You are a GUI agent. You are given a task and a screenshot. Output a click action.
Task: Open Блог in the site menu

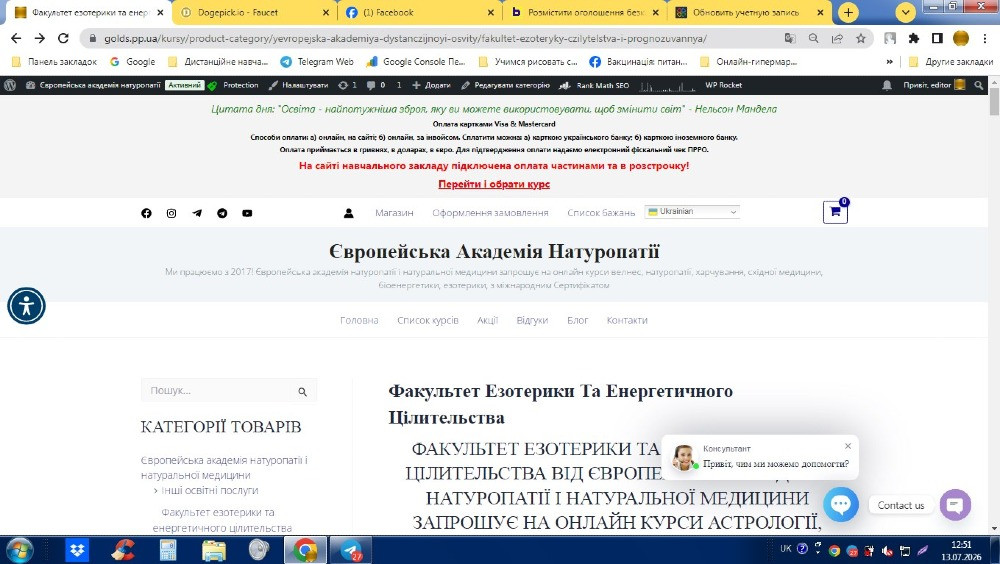tap(577, 320)
